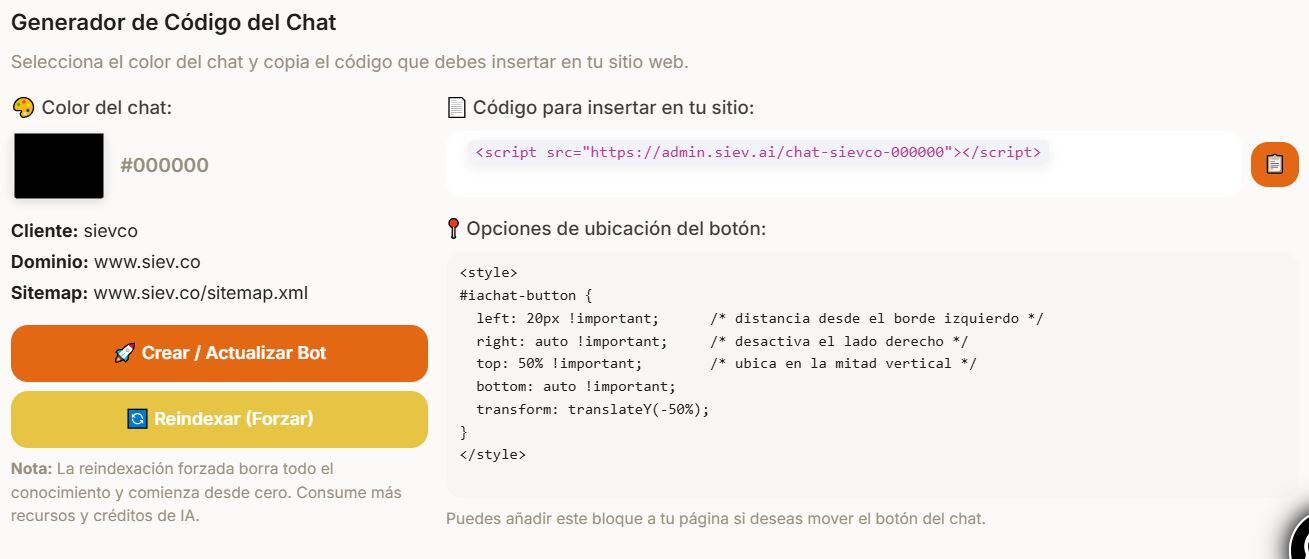Screen dimensions: 1309x559
Task: Select the script tag embed code snippet
Action: point(758,153)
